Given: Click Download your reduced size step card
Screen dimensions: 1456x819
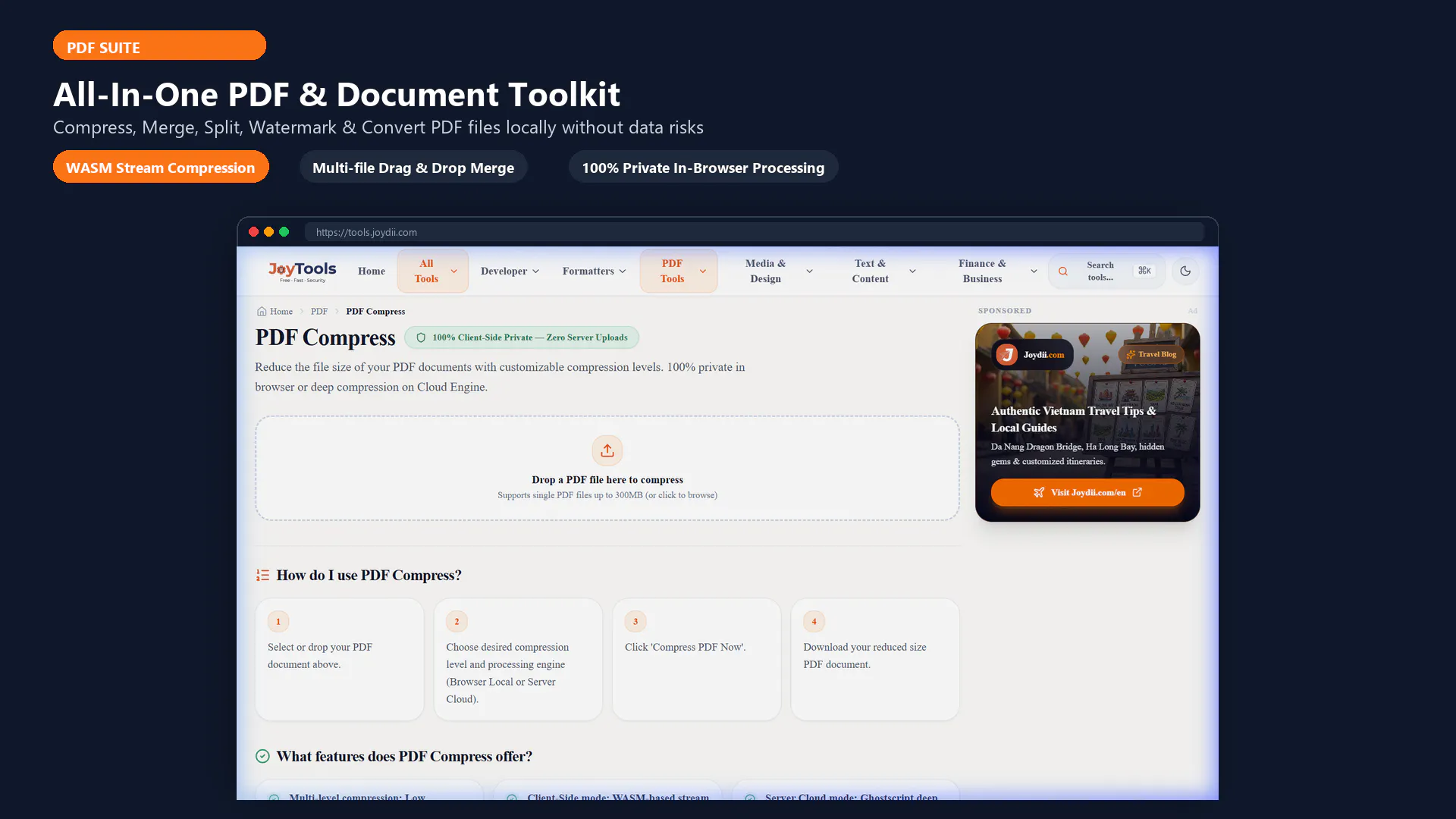Looking at the screenshot, I should [875, 659].
